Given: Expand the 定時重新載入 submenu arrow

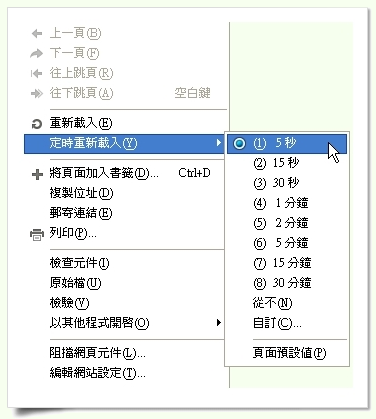Looking at the screenshot, I should click(x=218, y=143).
